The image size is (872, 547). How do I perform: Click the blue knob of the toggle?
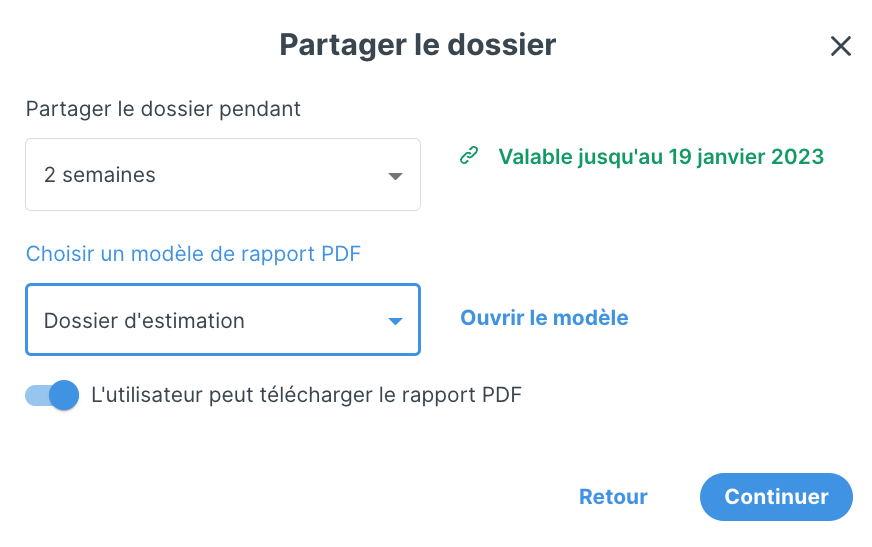(64, 395)
